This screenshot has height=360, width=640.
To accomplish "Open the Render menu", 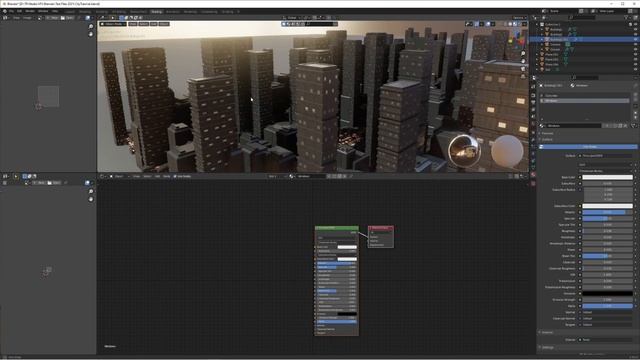I will (30, 11).
